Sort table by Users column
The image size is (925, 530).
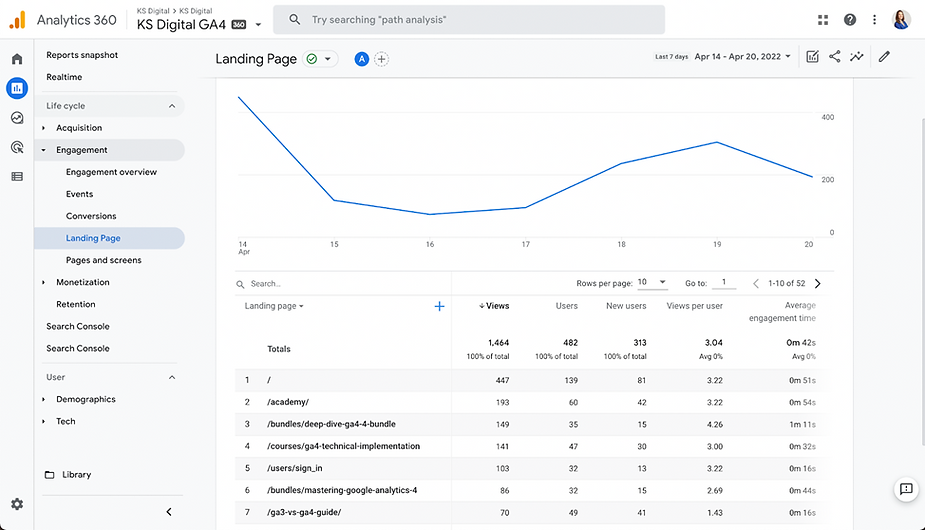[x=566, y=306]
